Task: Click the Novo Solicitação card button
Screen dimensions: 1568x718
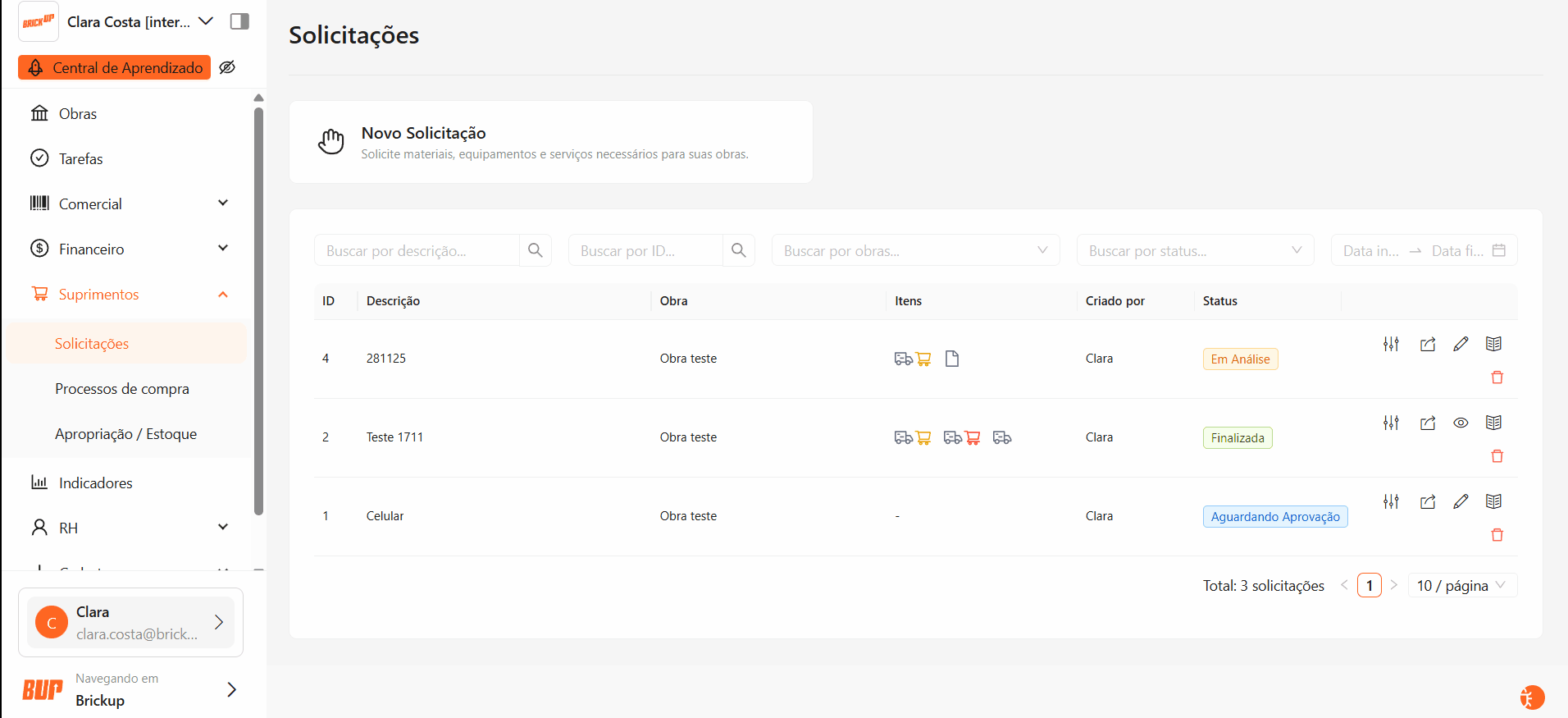Action: [x=550, y=142]
